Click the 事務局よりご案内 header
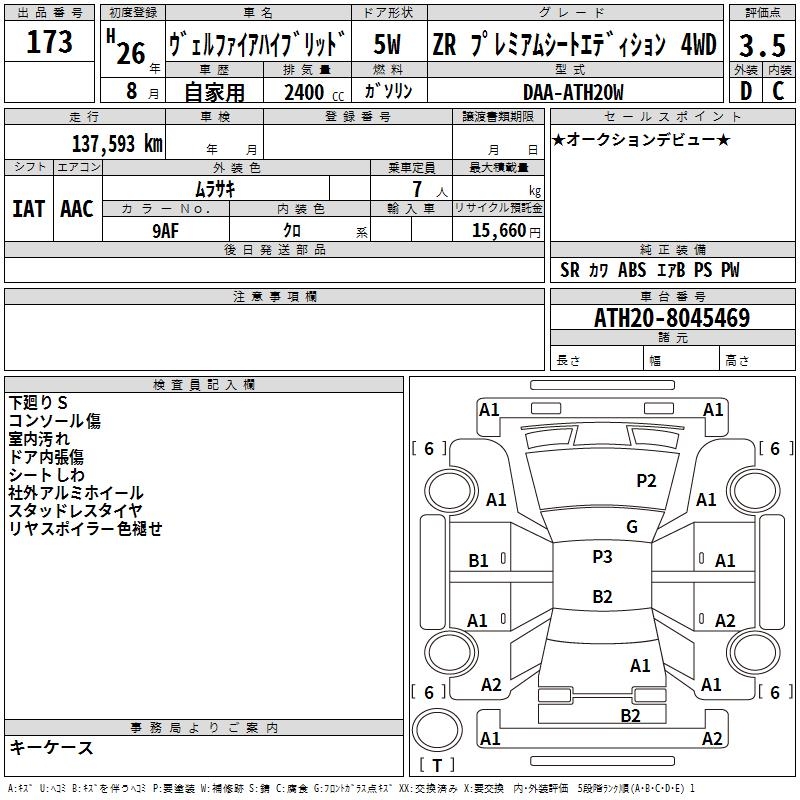The height and width of the screenshot is (800, 800). (204, 728)
